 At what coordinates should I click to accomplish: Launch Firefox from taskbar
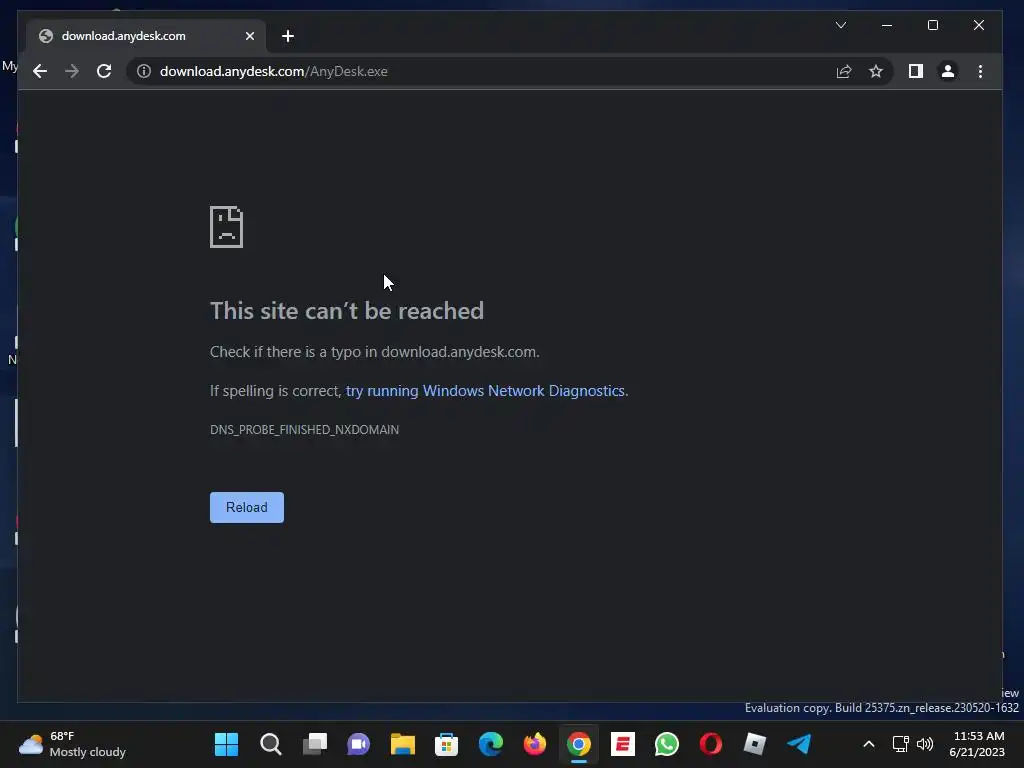tap(535, 744)
